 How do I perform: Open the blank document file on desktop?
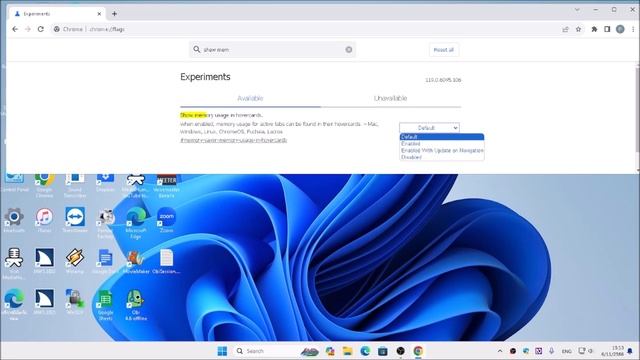(167, 261)
